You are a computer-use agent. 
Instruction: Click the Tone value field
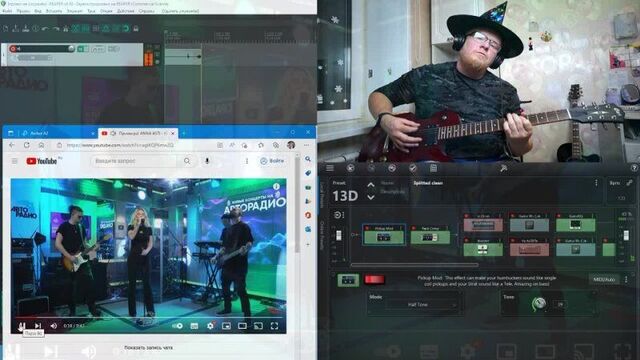560,304
